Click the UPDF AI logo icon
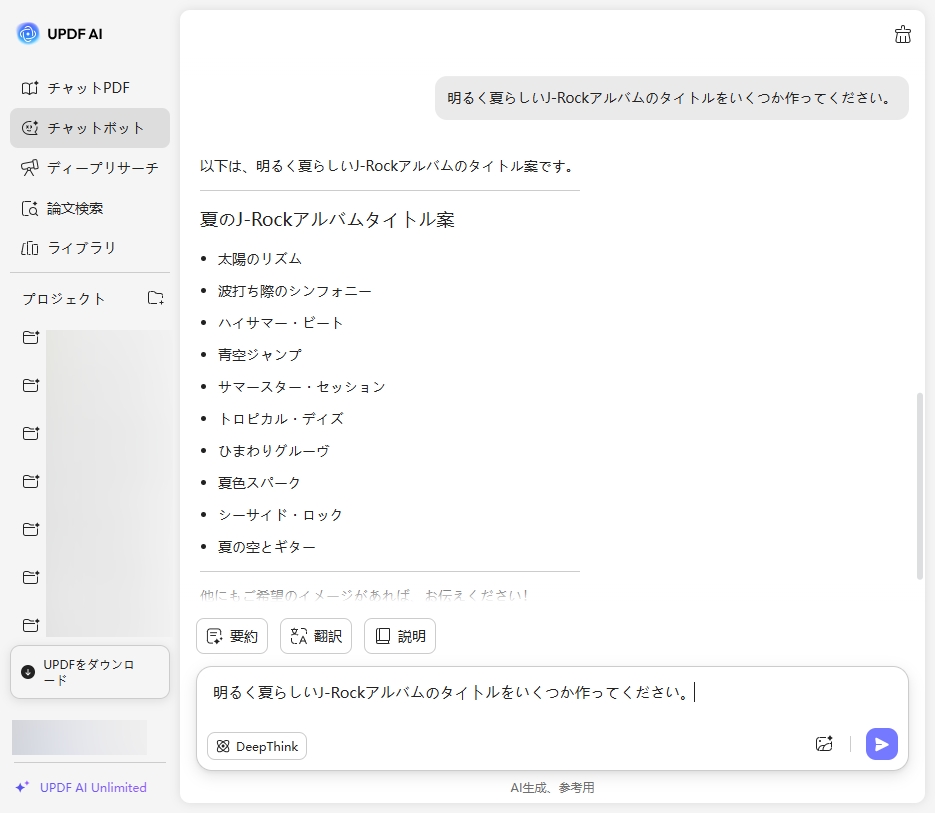 pos(27,33)
